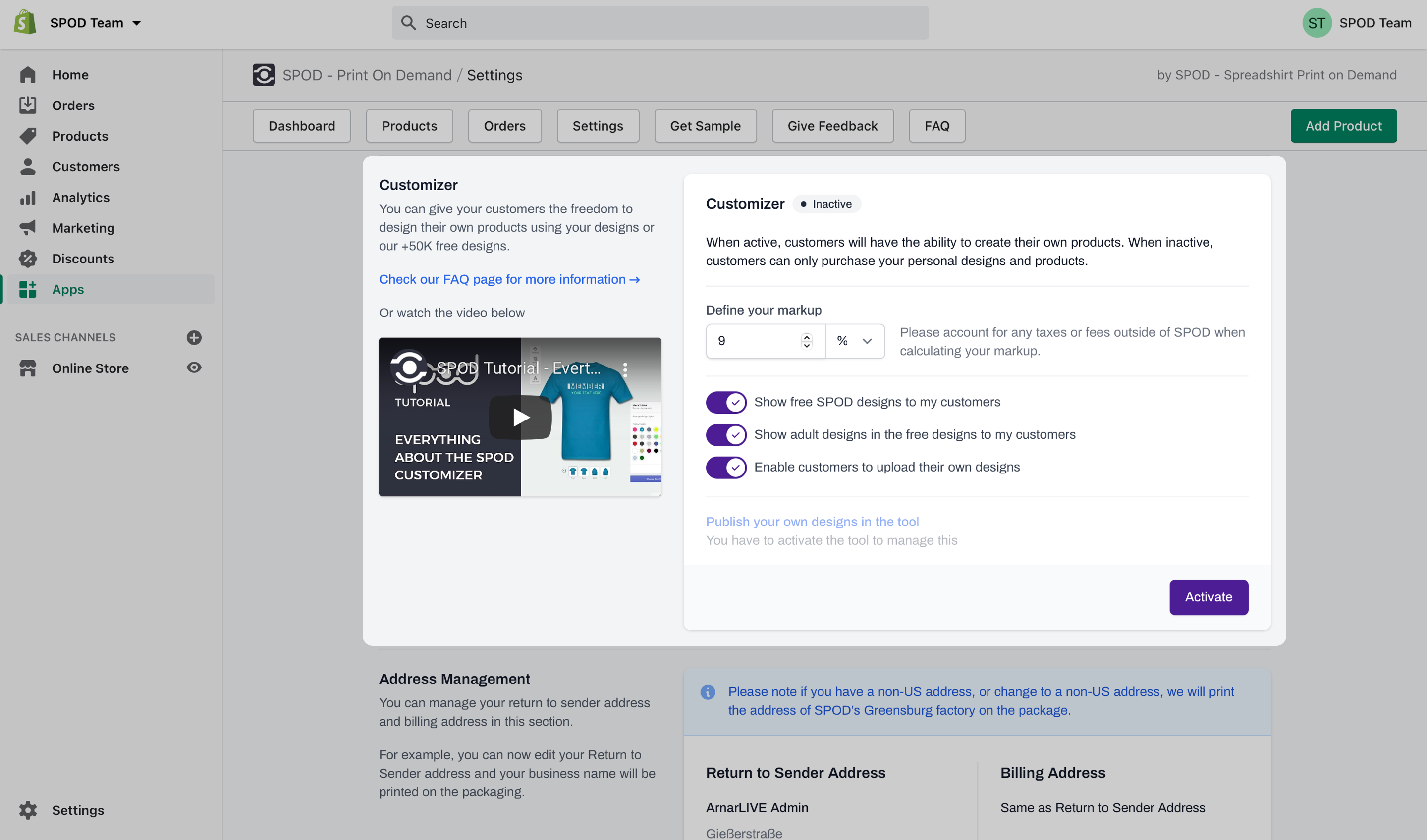Toggle Show free SPOD designs switch
The height and width of the screenshot is (840, 1427).
point(726,403)
